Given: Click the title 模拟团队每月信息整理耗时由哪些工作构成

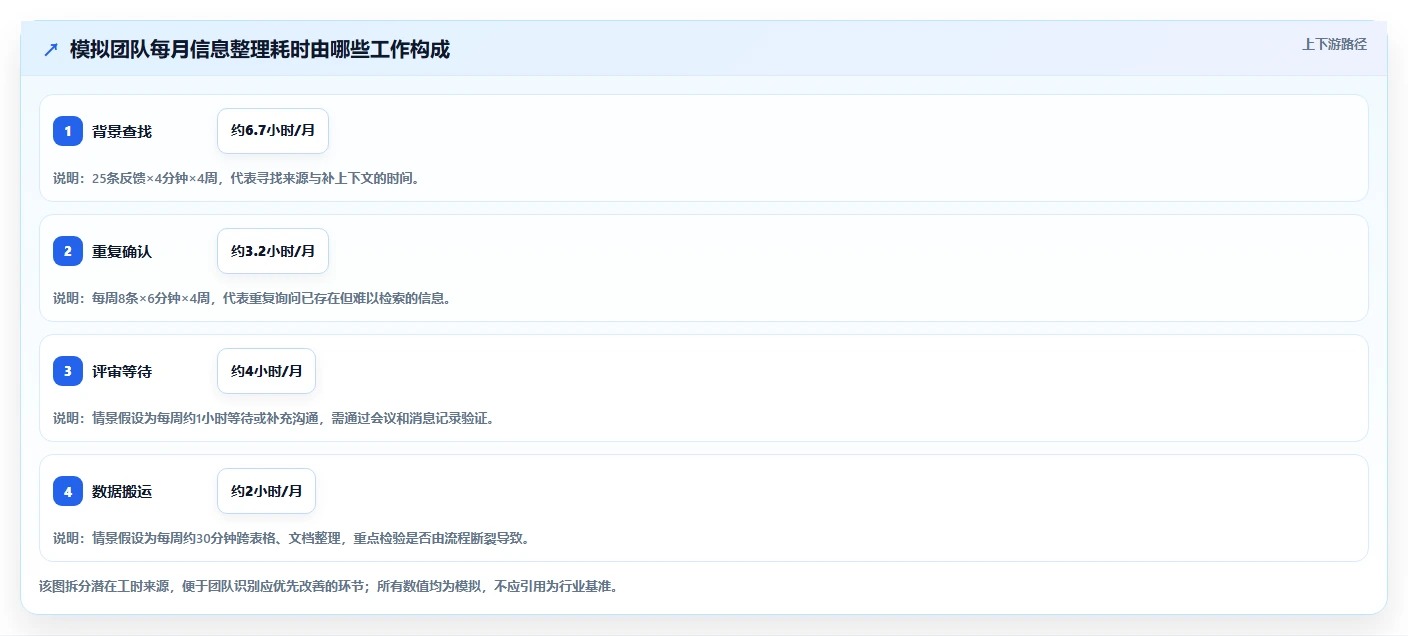Looking at the screenshot, I should click(260, 49).
